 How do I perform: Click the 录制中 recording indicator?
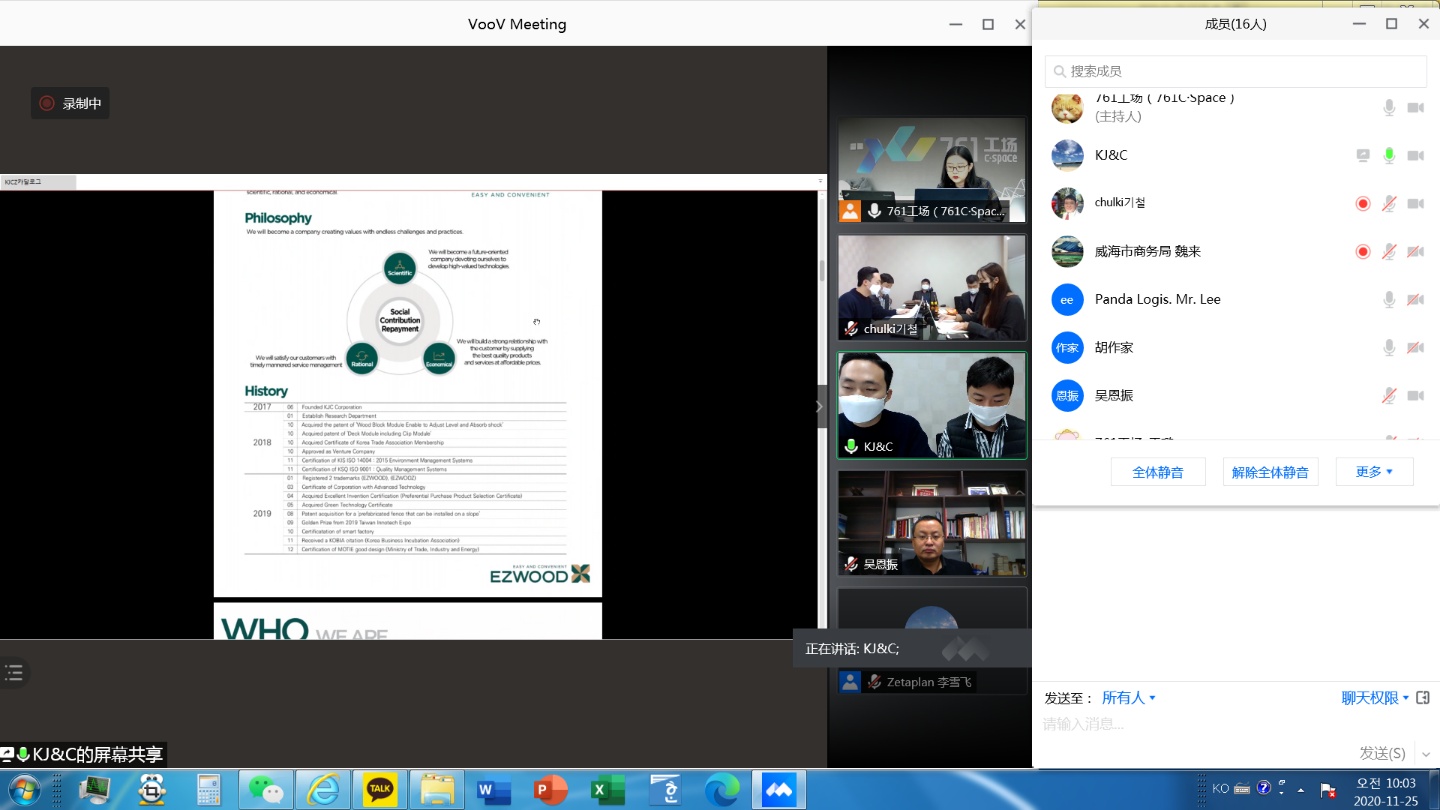[70, 103]
